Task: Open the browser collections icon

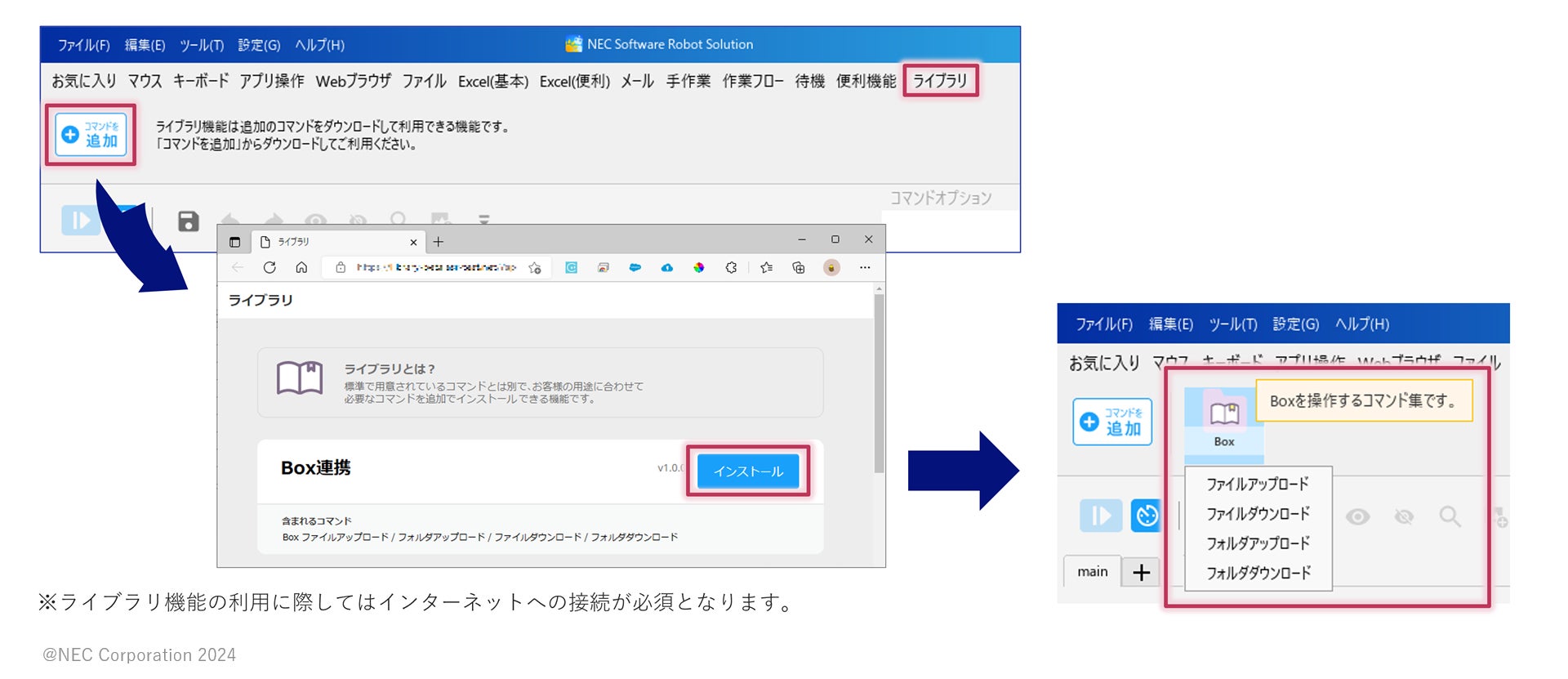Action: tap(799, 267)
